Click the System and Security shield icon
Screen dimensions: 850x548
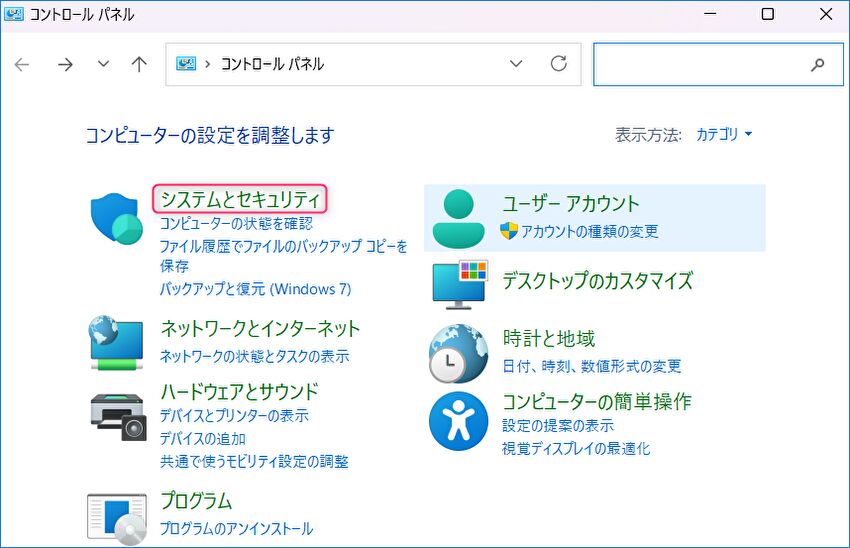click(117, 219)
